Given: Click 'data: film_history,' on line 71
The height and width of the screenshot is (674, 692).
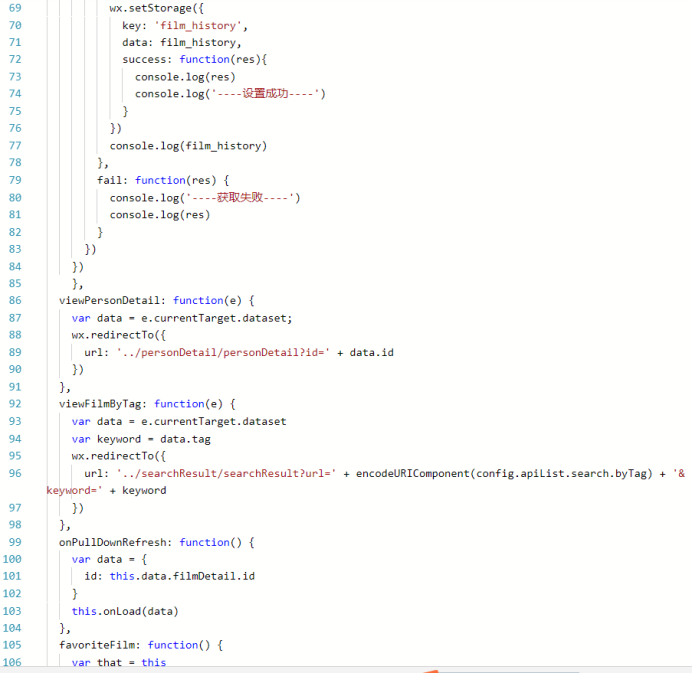Looking at the screenshot, I should [182, 42].
